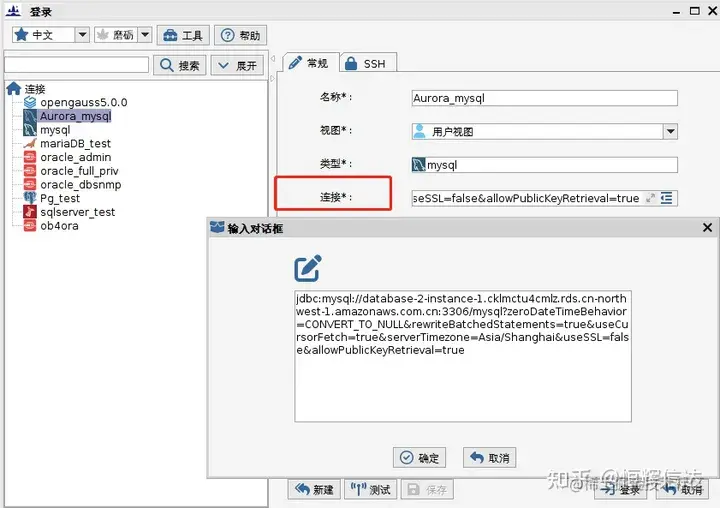Click the ob4ora connection icon
720x508 pixels.
click(30, 226)
